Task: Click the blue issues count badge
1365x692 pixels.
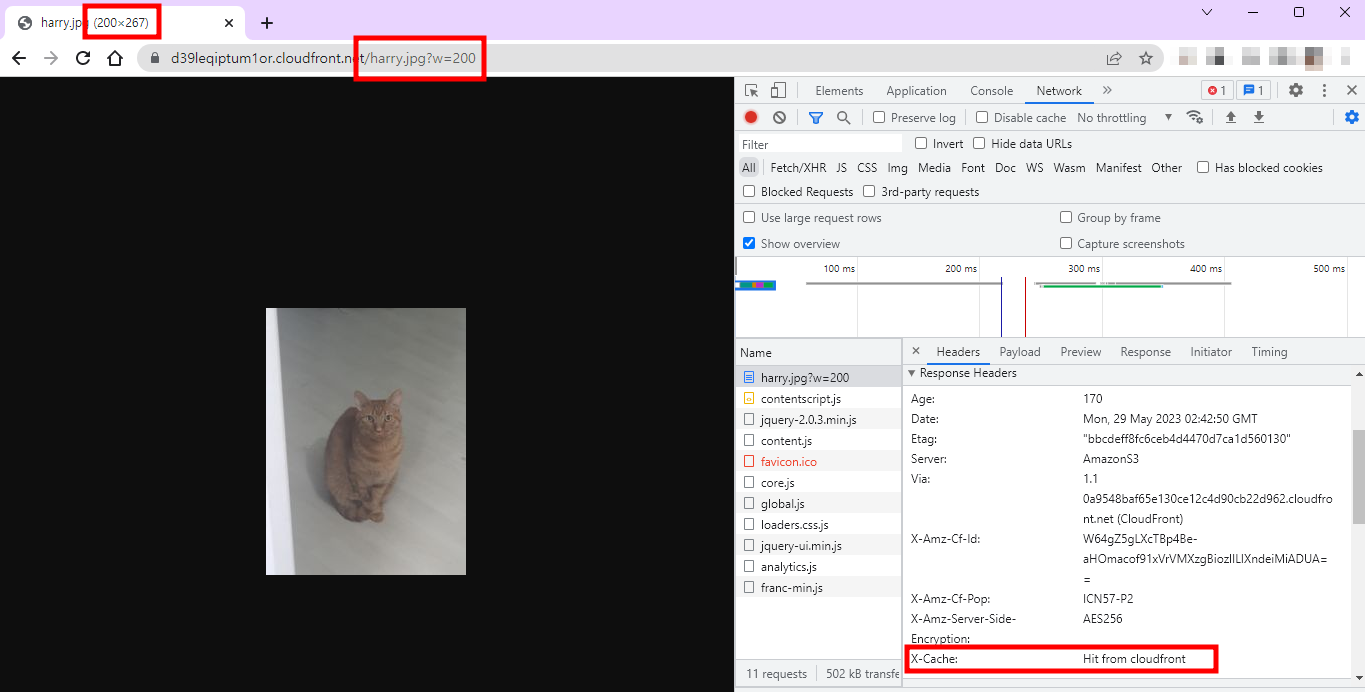Action: coord(1253,90)
